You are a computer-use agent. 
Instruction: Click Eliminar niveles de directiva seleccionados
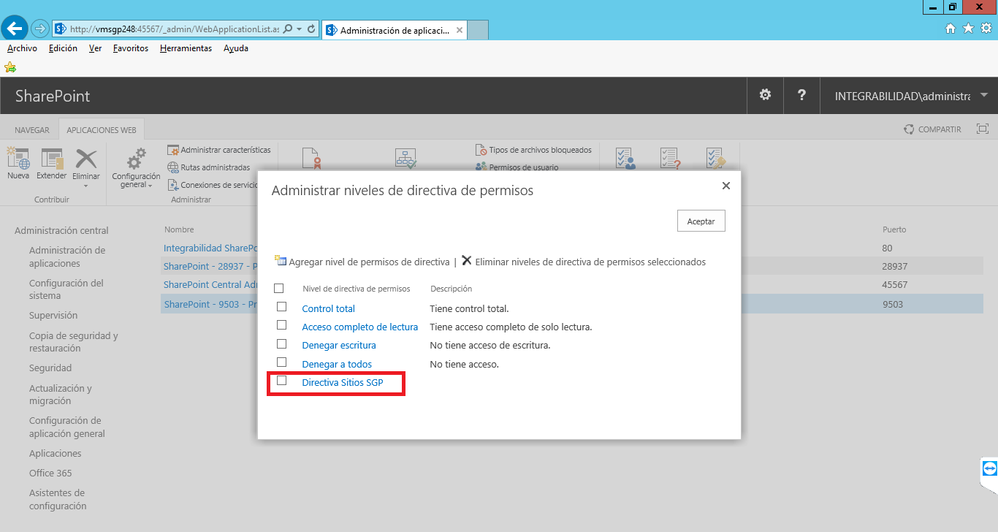(x=584, y=262)
